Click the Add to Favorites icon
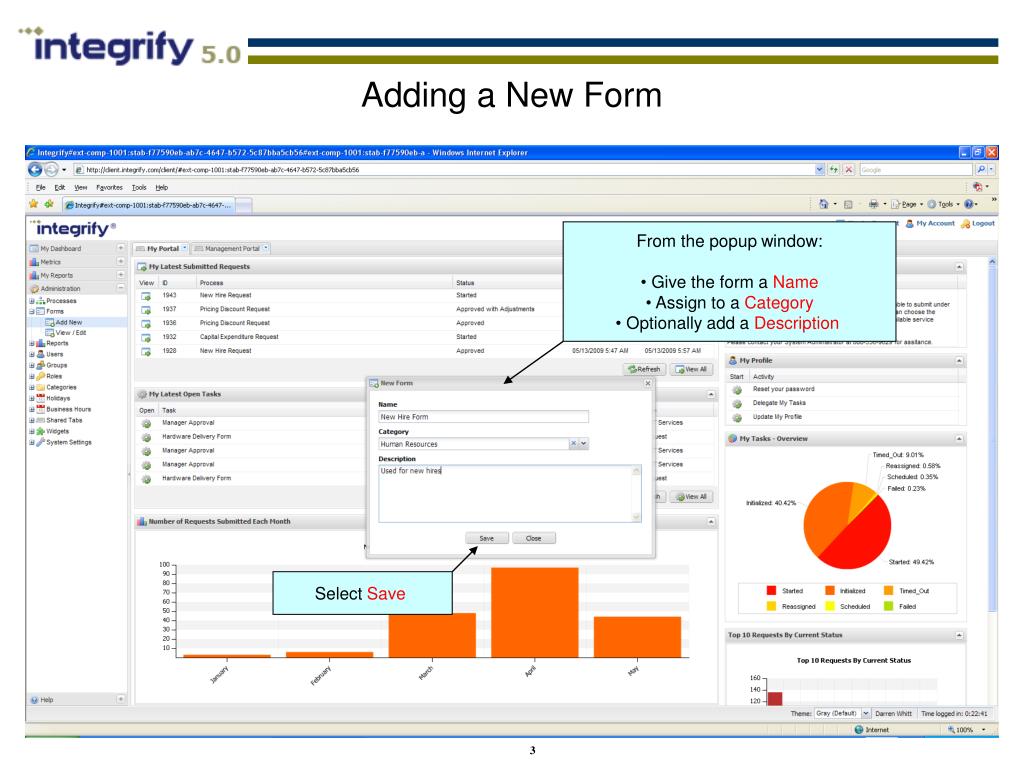 (x=48, y=204)
